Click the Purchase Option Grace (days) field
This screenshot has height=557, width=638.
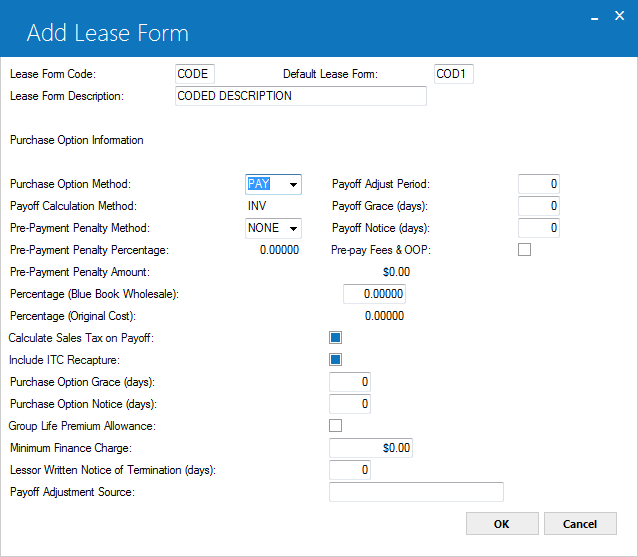350,382
